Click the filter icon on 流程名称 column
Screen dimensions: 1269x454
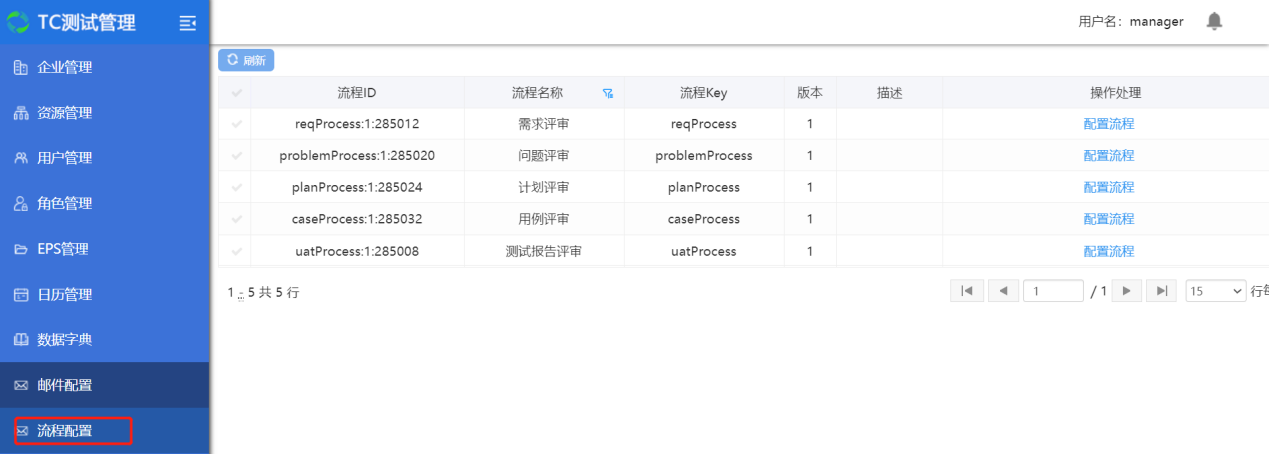point(607,94)
